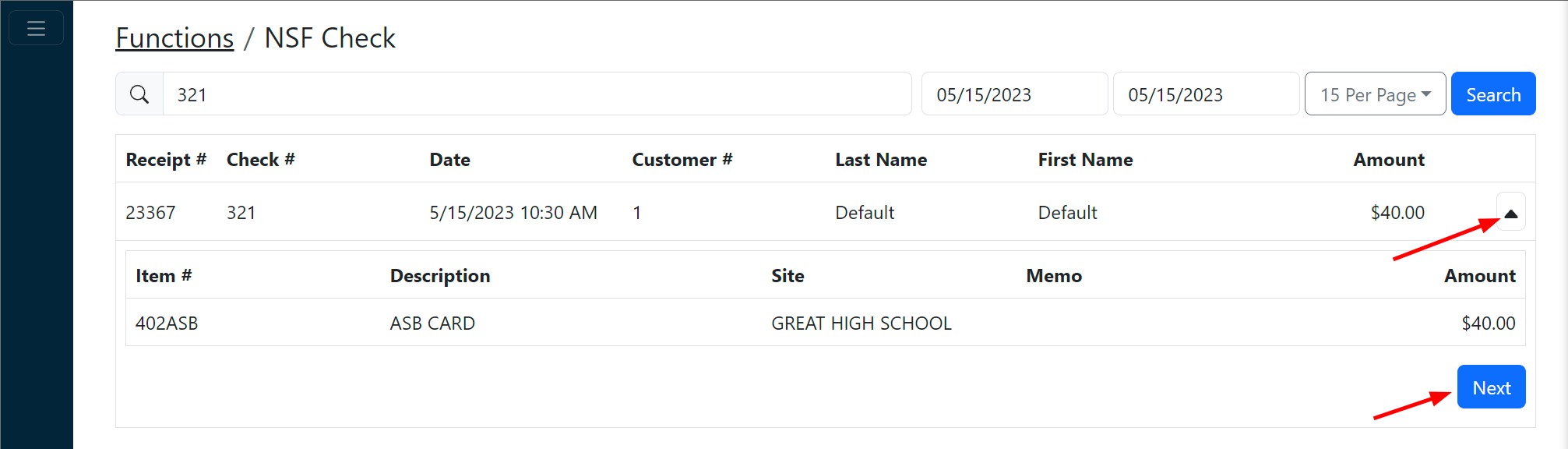Click the GREAT HIGH SCHOOL site entry

point(860,323)
